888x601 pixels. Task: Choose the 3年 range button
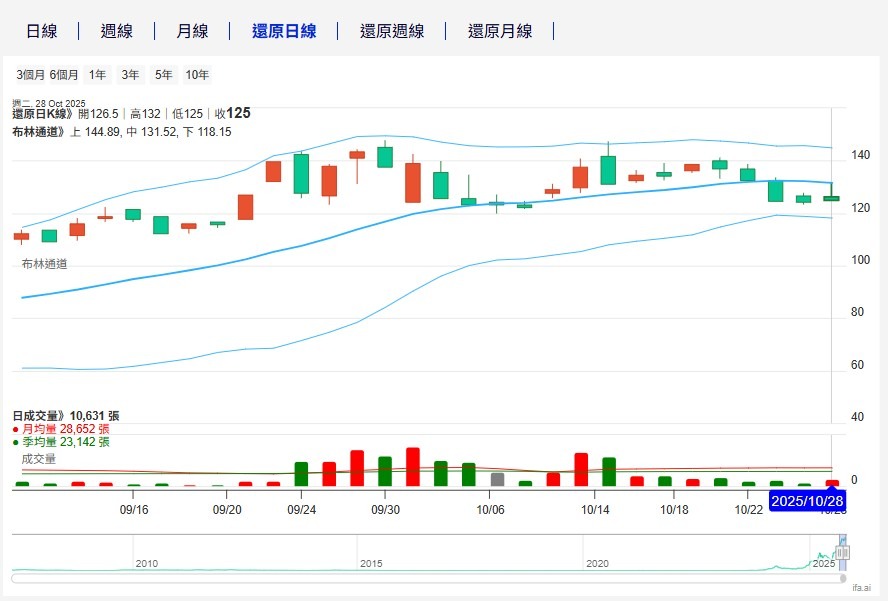[x=130, y=75]
